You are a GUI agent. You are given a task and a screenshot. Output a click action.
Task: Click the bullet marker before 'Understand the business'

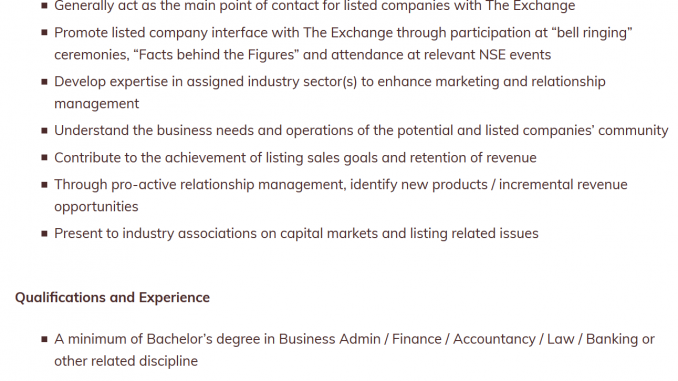[44, 130]
